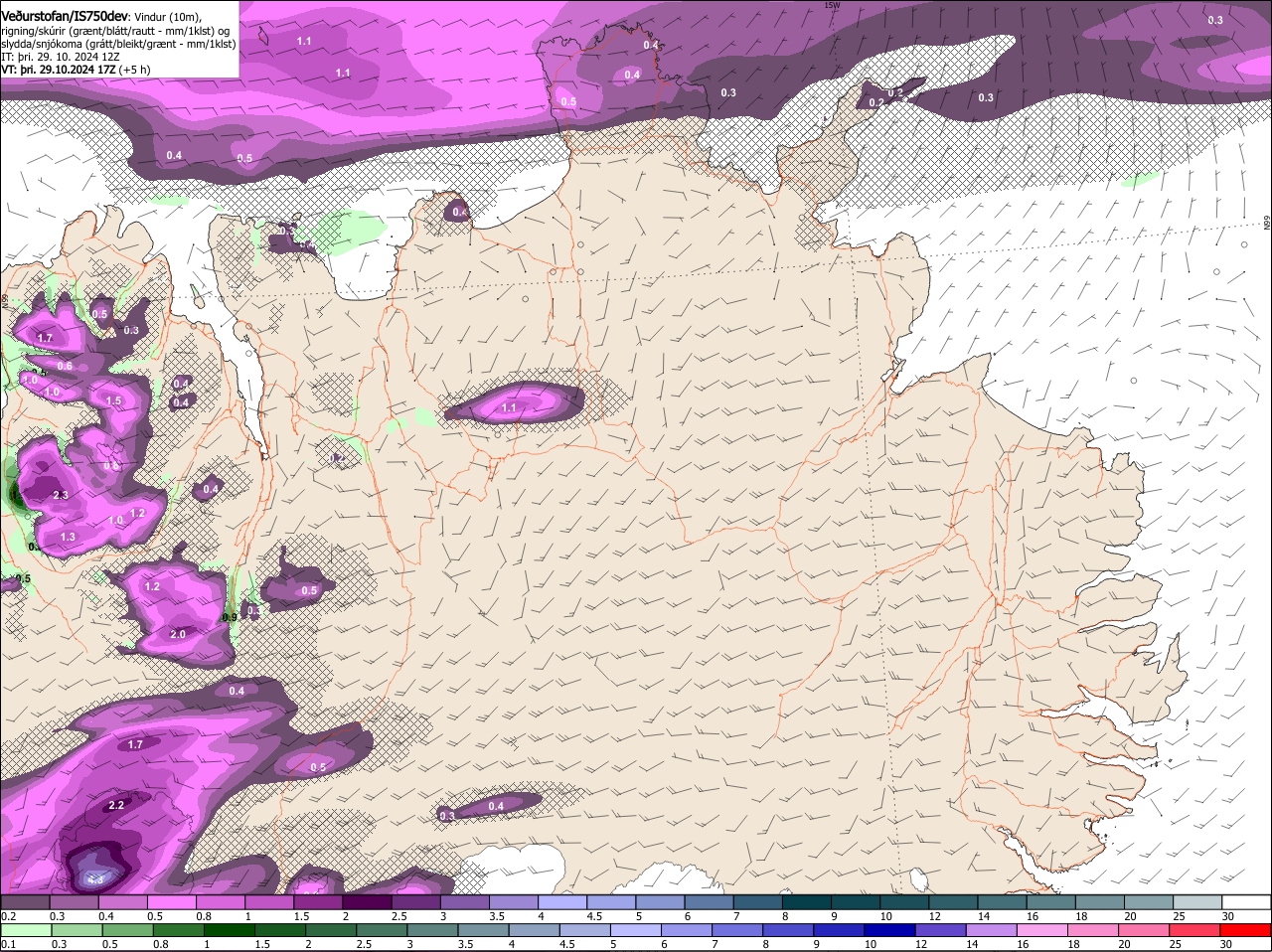This screenshot has width=1272, height=952.
Task: Select upper legend swatch between 25 and 30
Action: pyautogui.click(x=1198, y=901)
